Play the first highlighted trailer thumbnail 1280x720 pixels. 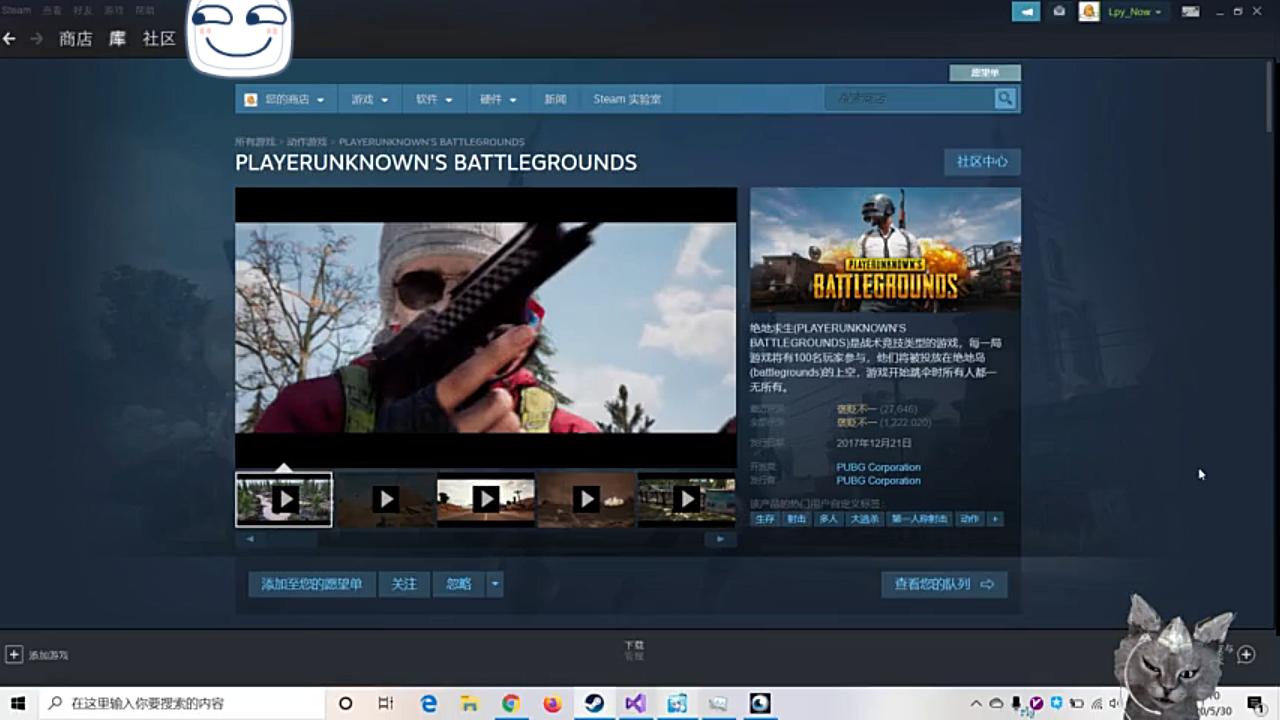coord(284,499)
